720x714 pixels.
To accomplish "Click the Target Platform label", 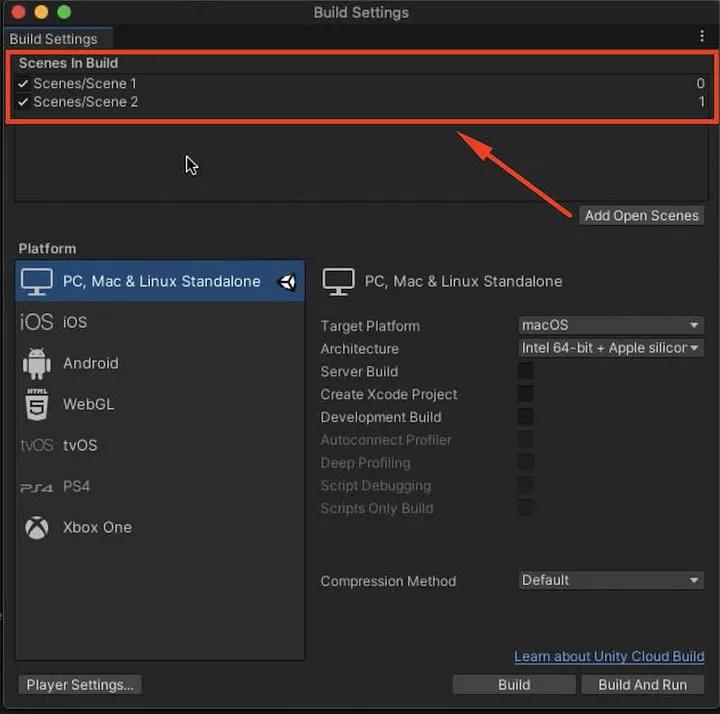I will [370, 326].
